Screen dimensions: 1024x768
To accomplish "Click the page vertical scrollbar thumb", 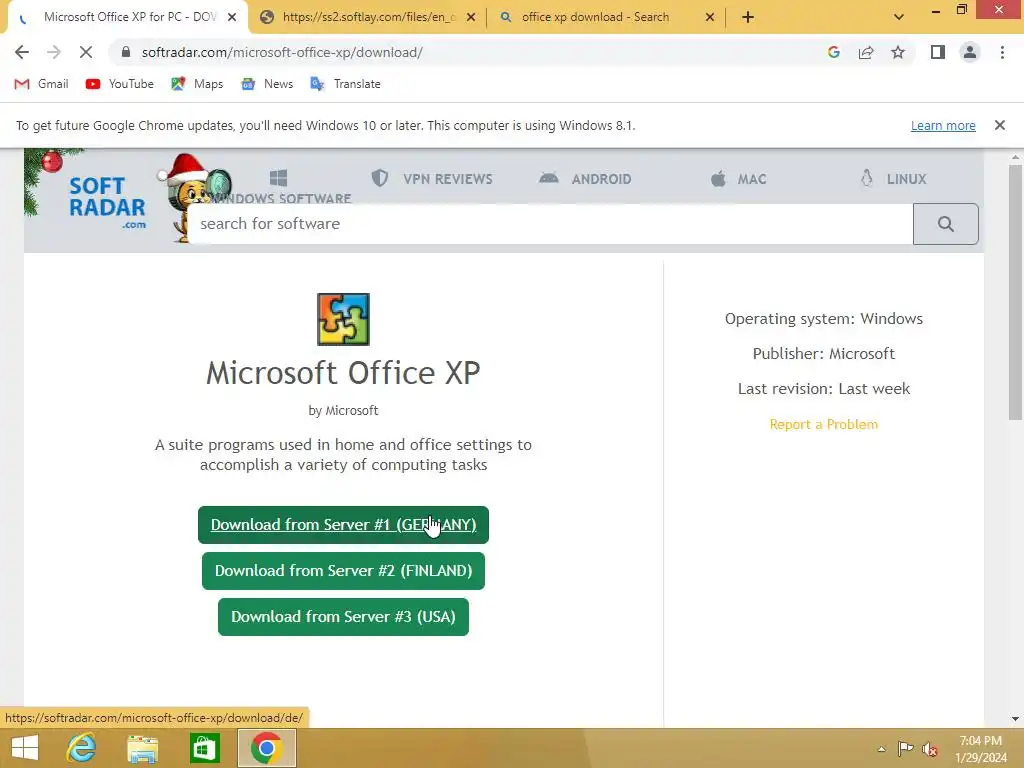I will 1015,291.
